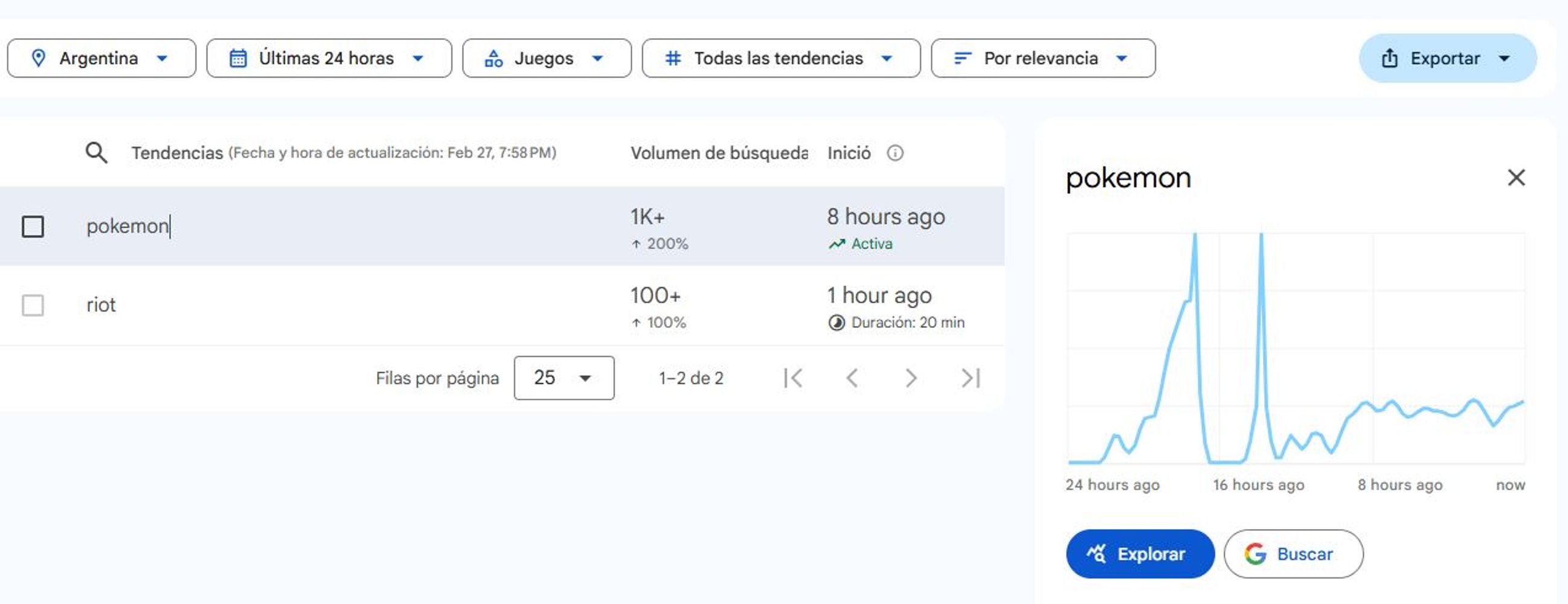
Task: Open the Todas las tendencias filter
Action: click(x=781, y=59)
